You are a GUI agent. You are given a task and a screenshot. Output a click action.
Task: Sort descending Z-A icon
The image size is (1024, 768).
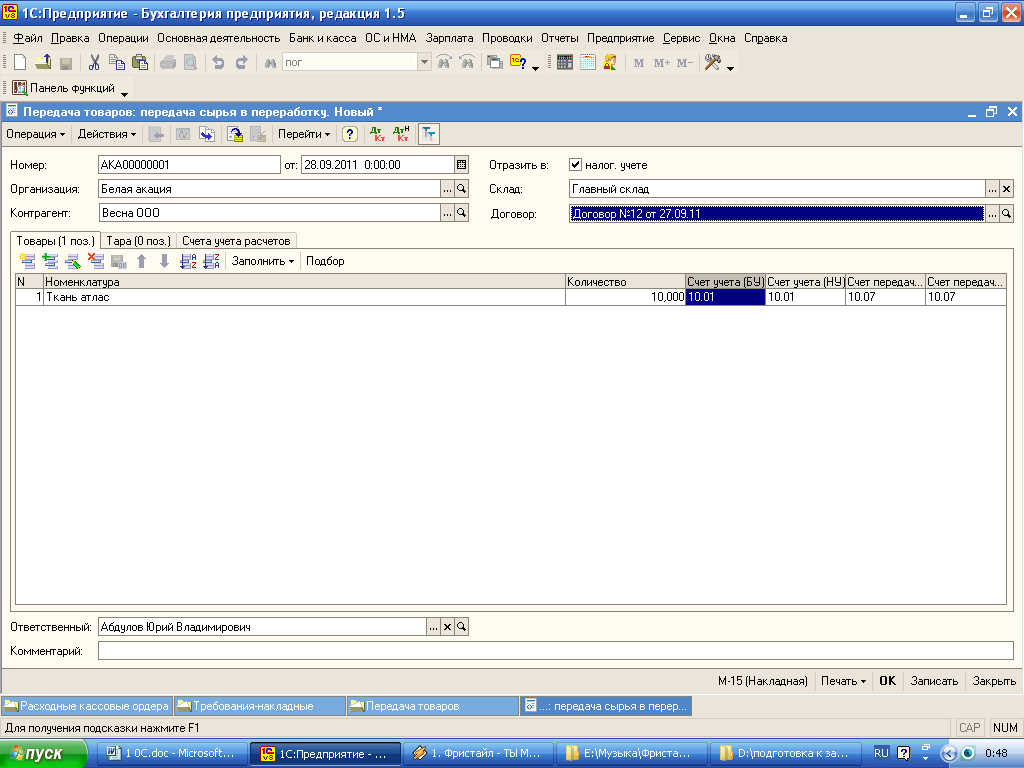pyautogui.click(x=211, y=261)
